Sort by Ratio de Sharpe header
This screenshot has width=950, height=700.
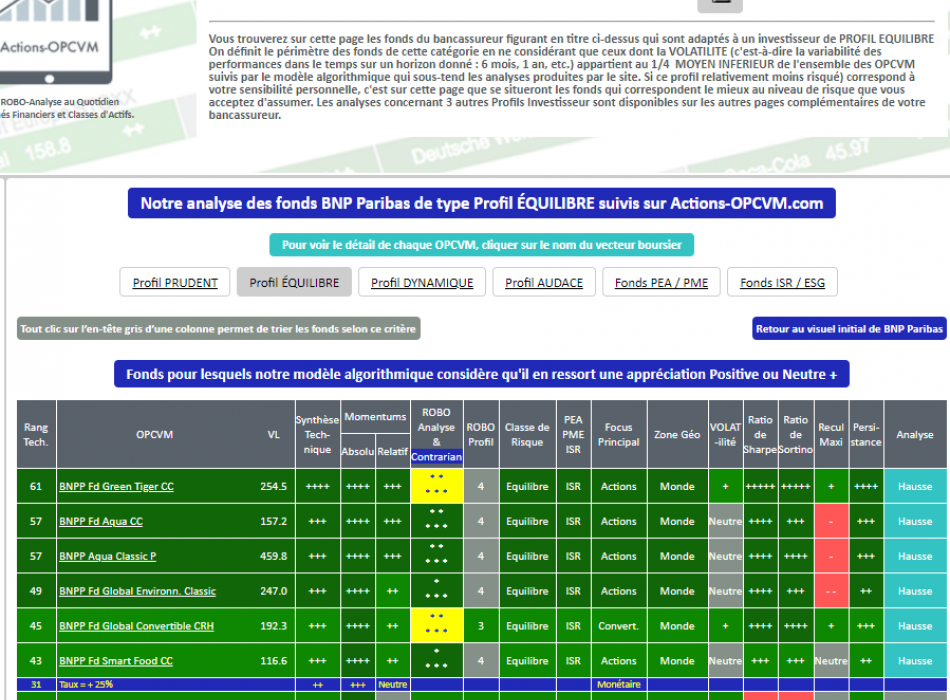(x=760, y=434)
